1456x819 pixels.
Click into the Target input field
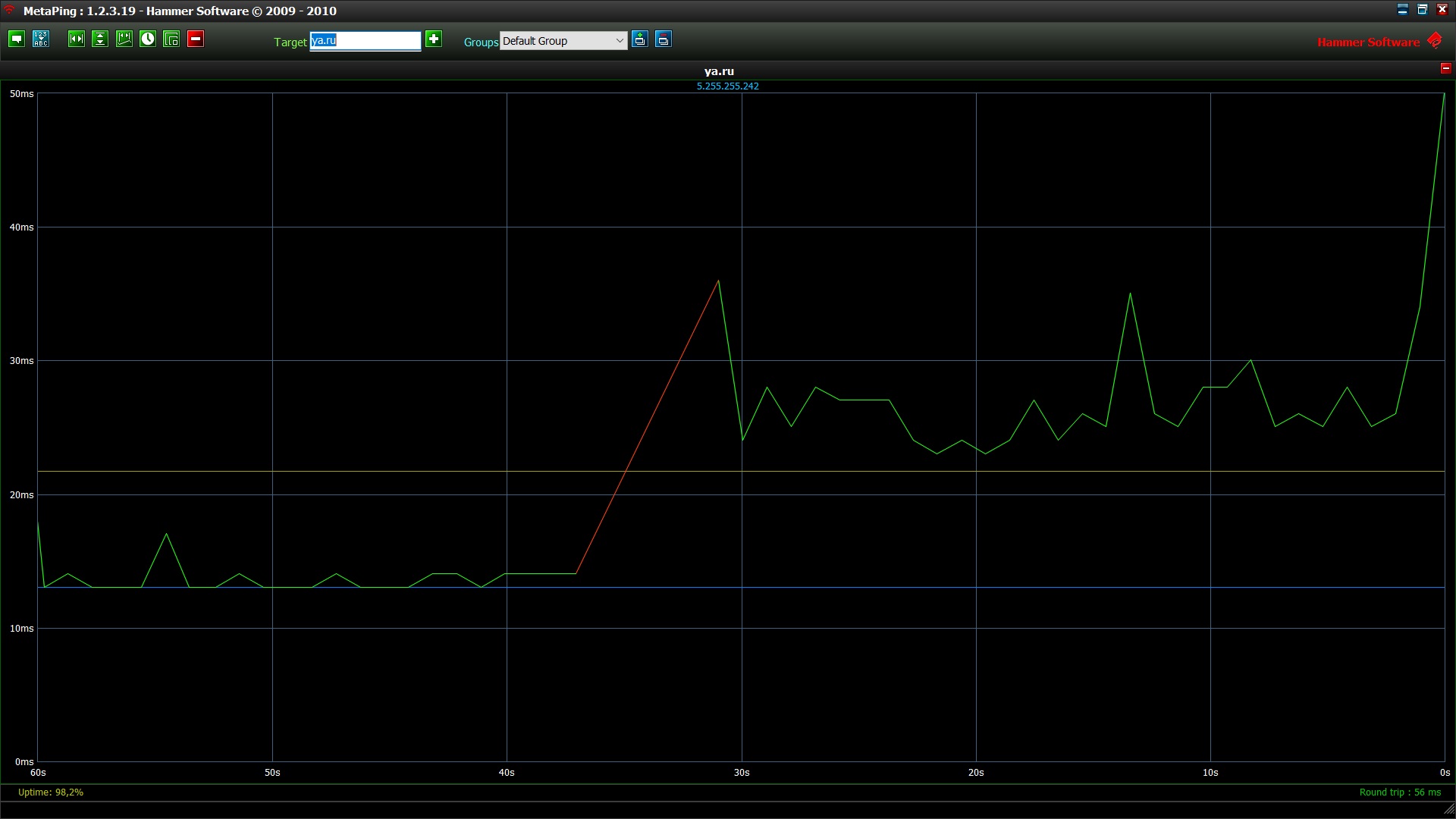point(365,41)
